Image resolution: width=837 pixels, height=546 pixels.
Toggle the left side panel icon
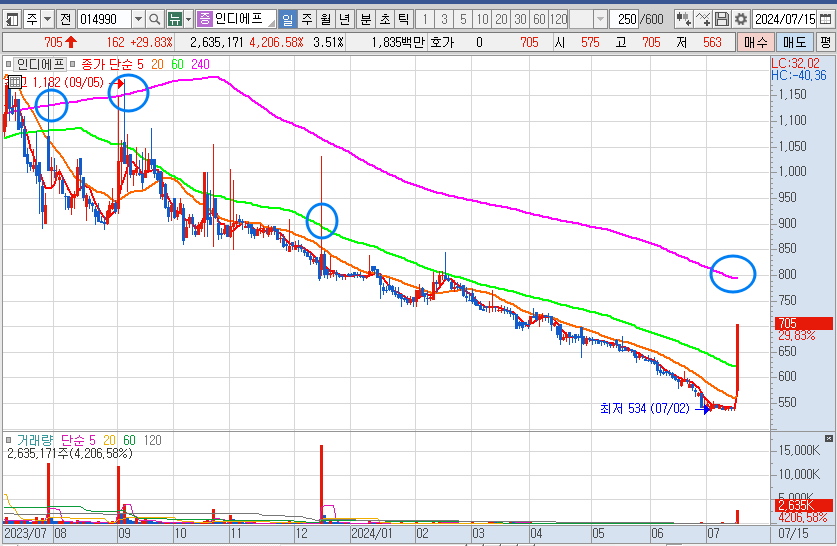(11, 20)
